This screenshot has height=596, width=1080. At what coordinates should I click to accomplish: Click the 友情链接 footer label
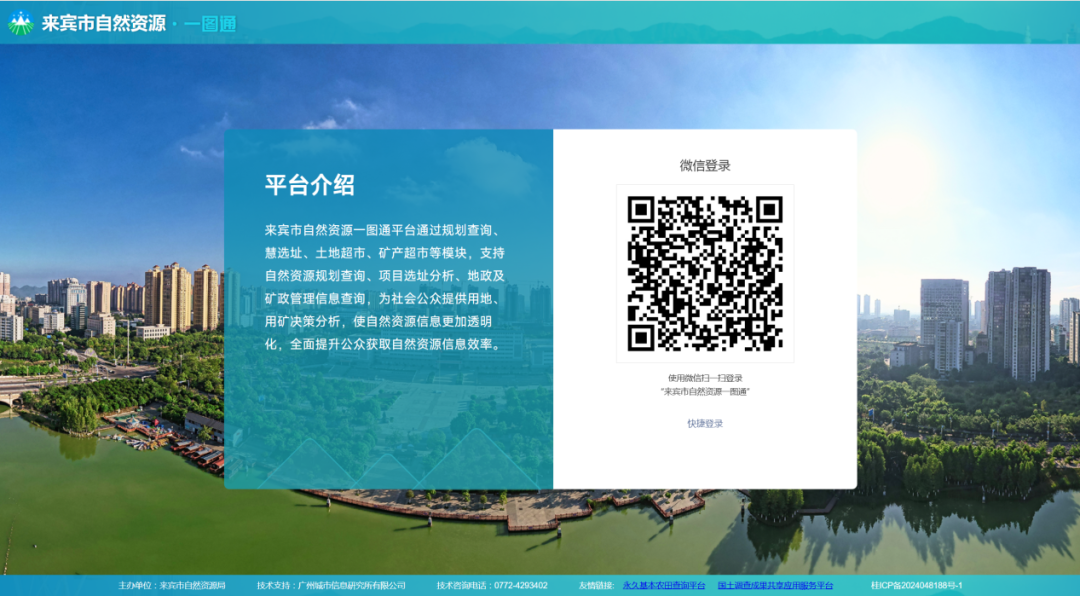point(596,586)
